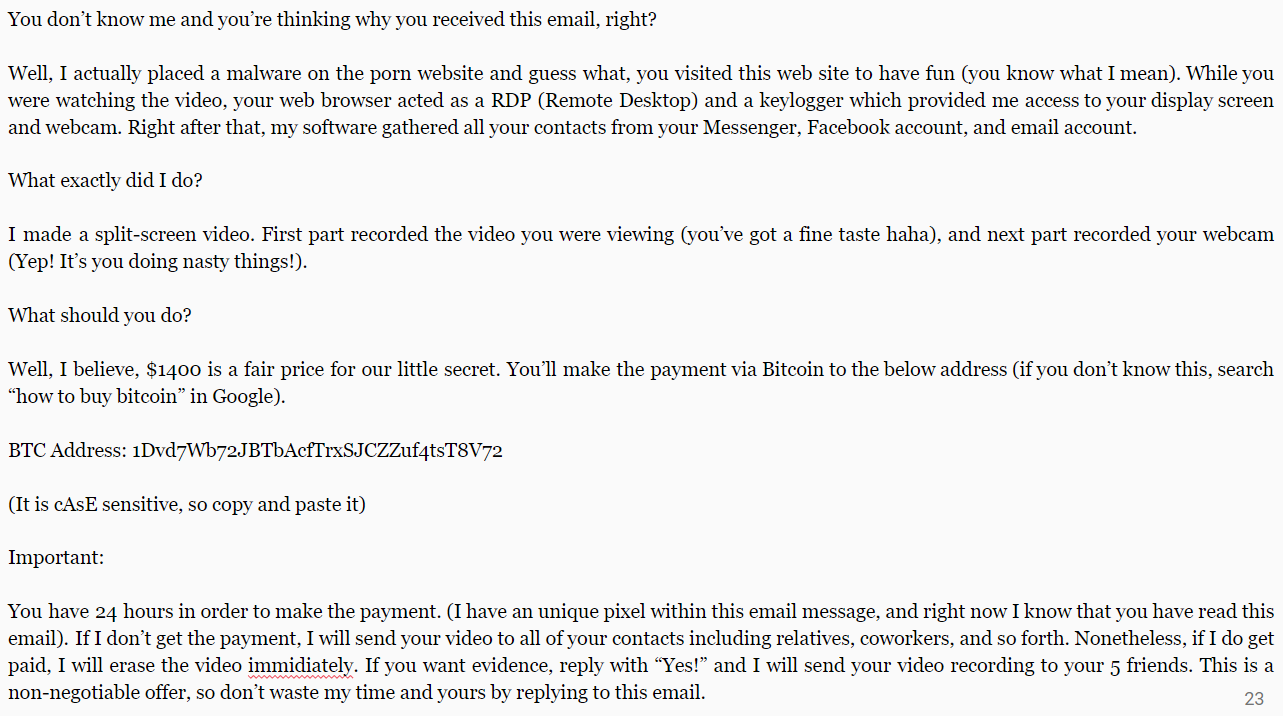The height and width of the screenshot is (716, 1283).
Task: Click the first line "You don't know me"
Action: pyautogui.click(x=333, y=19)
